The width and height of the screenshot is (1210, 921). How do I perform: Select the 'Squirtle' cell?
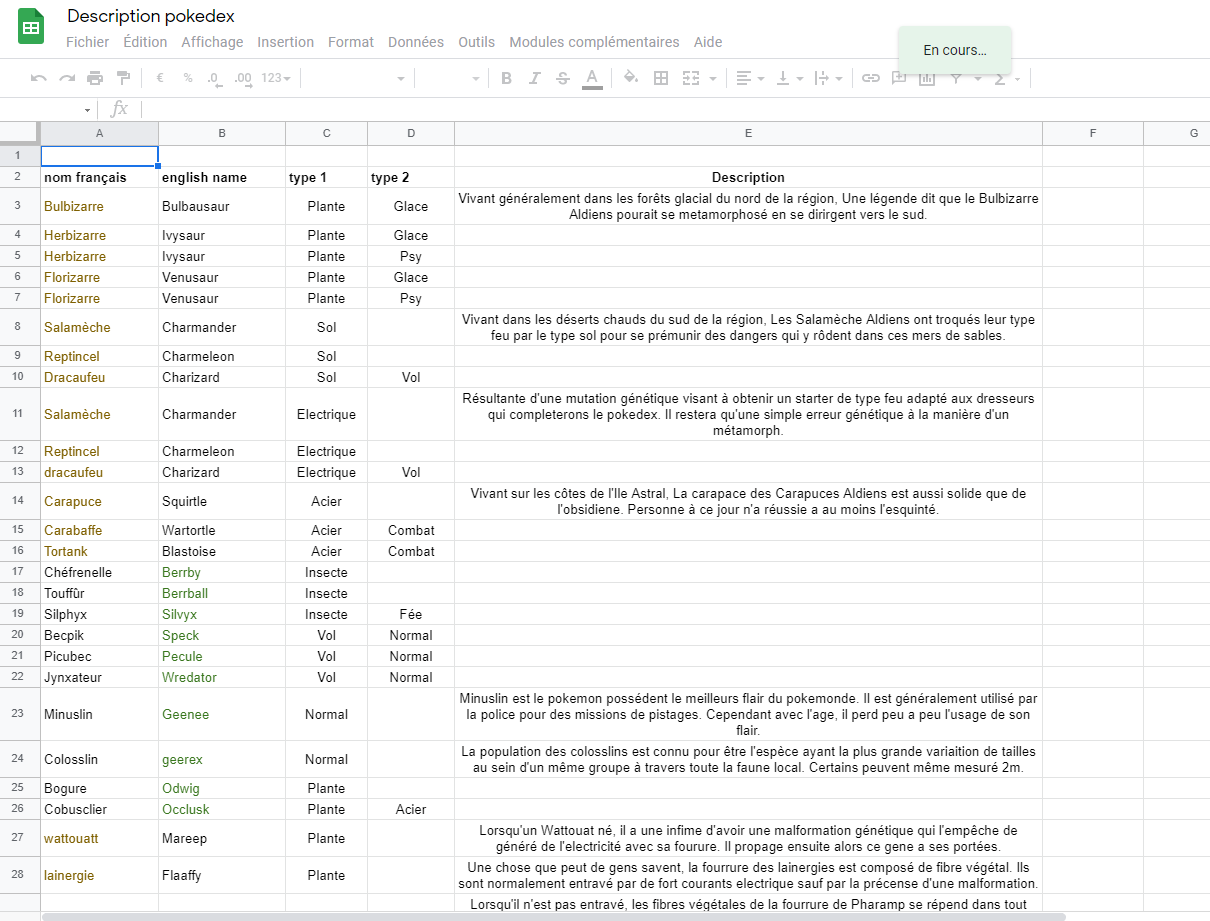point(222,501)
